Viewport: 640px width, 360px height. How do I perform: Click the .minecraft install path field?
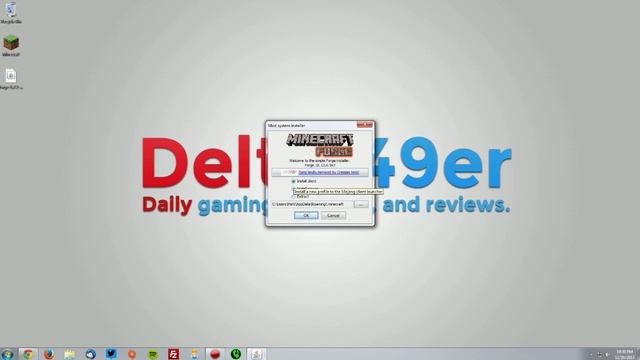pyautogui.click(x=312, y=204)
